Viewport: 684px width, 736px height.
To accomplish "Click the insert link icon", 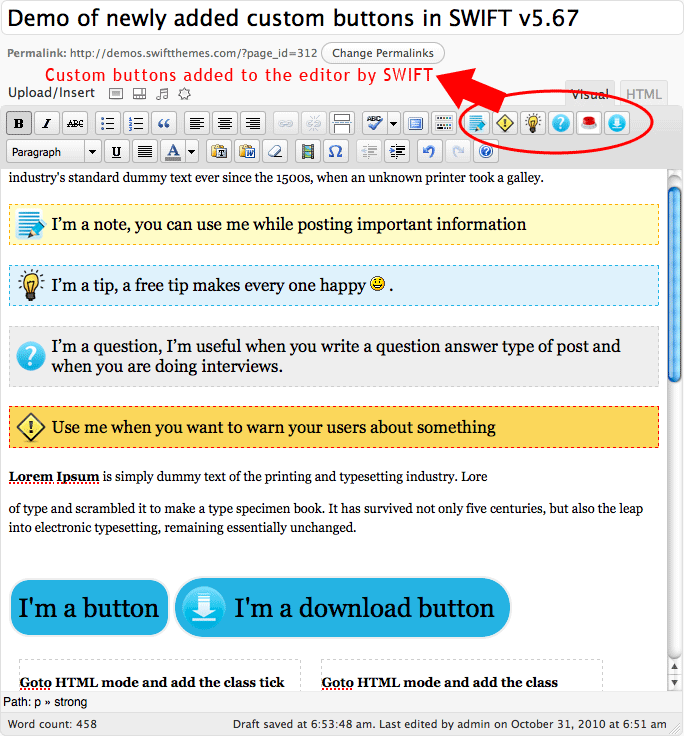I will (x=285, y=123).
